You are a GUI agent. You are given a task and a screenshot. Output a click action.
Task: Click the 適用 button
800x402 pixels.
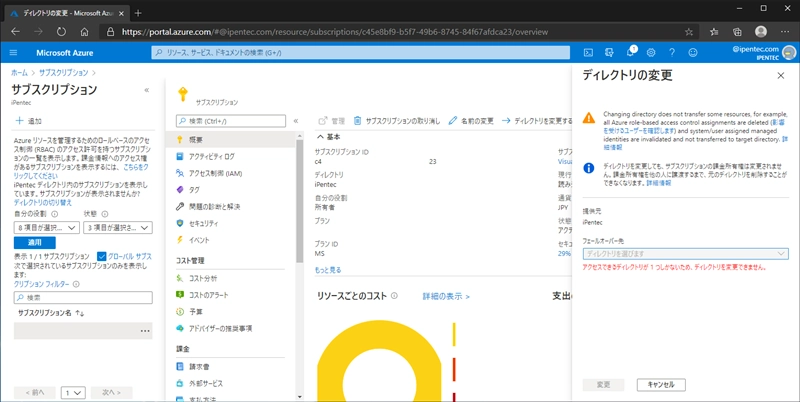tap(35, 243)
